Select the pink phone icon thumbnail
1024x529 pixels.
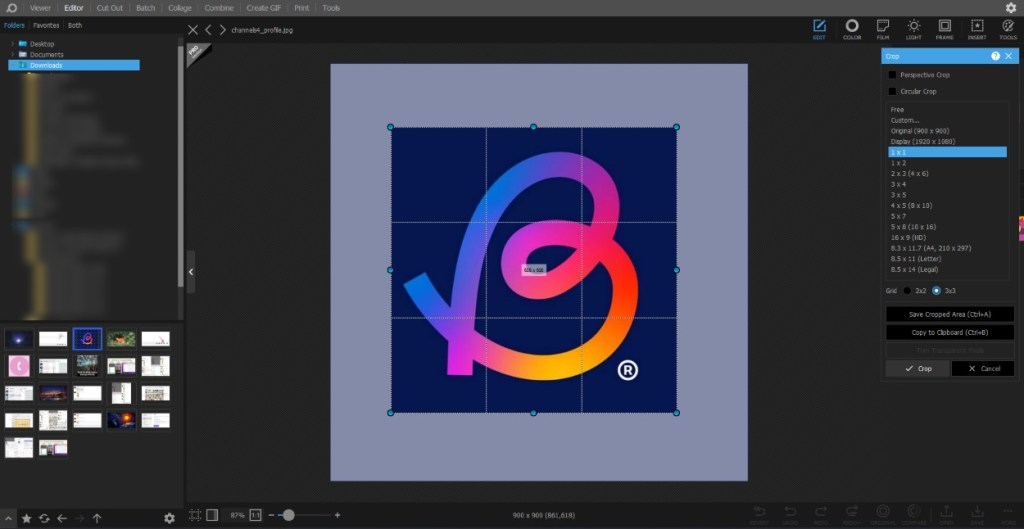[x=19, y=366]
